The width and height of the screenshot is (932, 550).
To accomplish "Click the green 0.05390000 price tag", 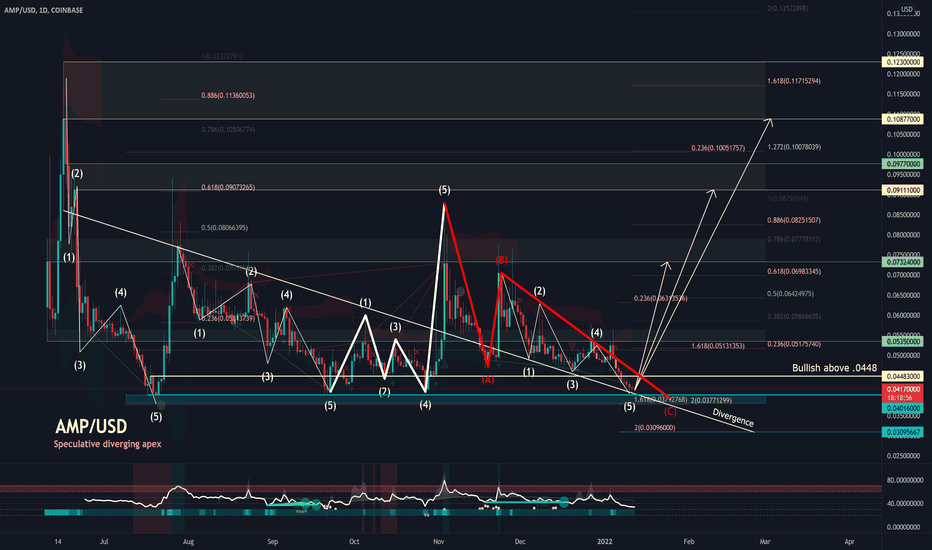I will point(903,342).
